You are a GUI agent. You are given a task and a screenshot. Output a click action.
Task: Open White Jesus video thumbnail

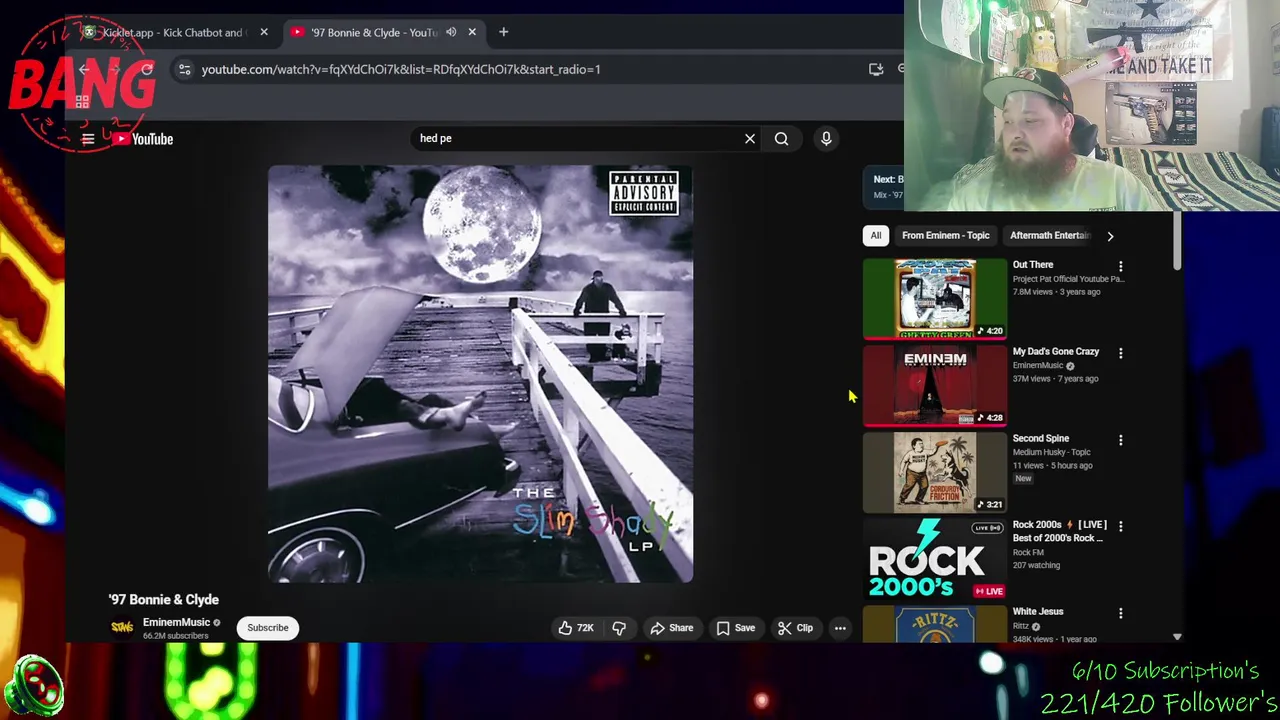pos(935,624)
